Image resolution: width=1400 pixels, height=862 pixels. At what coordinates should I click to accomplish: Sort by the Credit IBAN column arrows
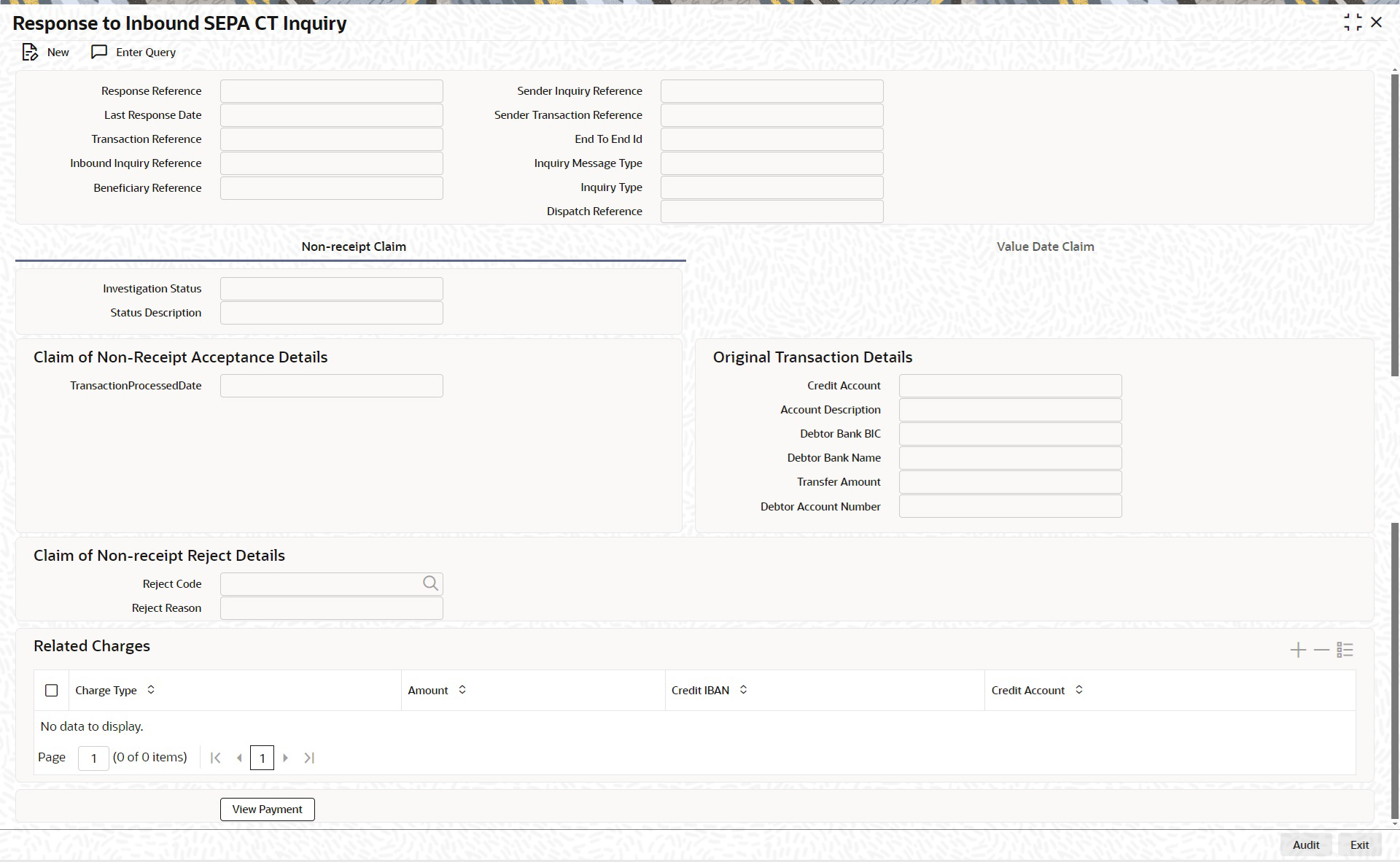click(743, 690)
